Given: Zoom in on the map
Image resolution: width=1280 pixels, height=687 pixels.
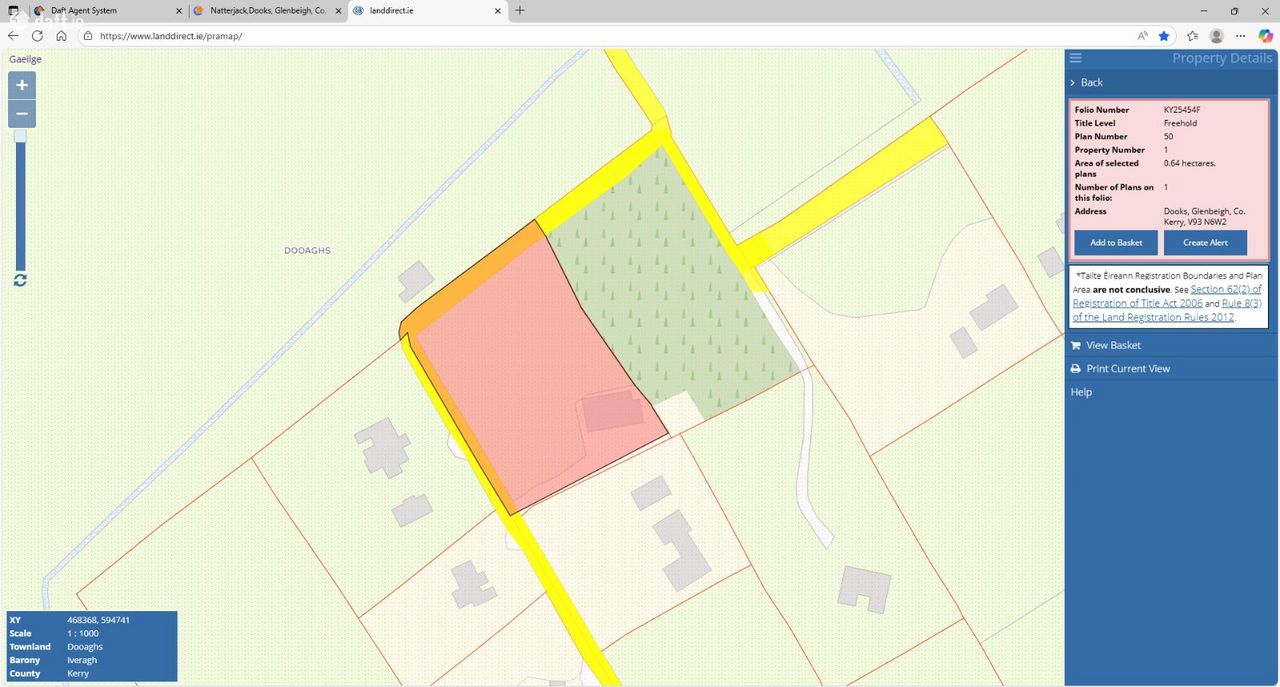Looking at the screenshot, I should point(21,85).
